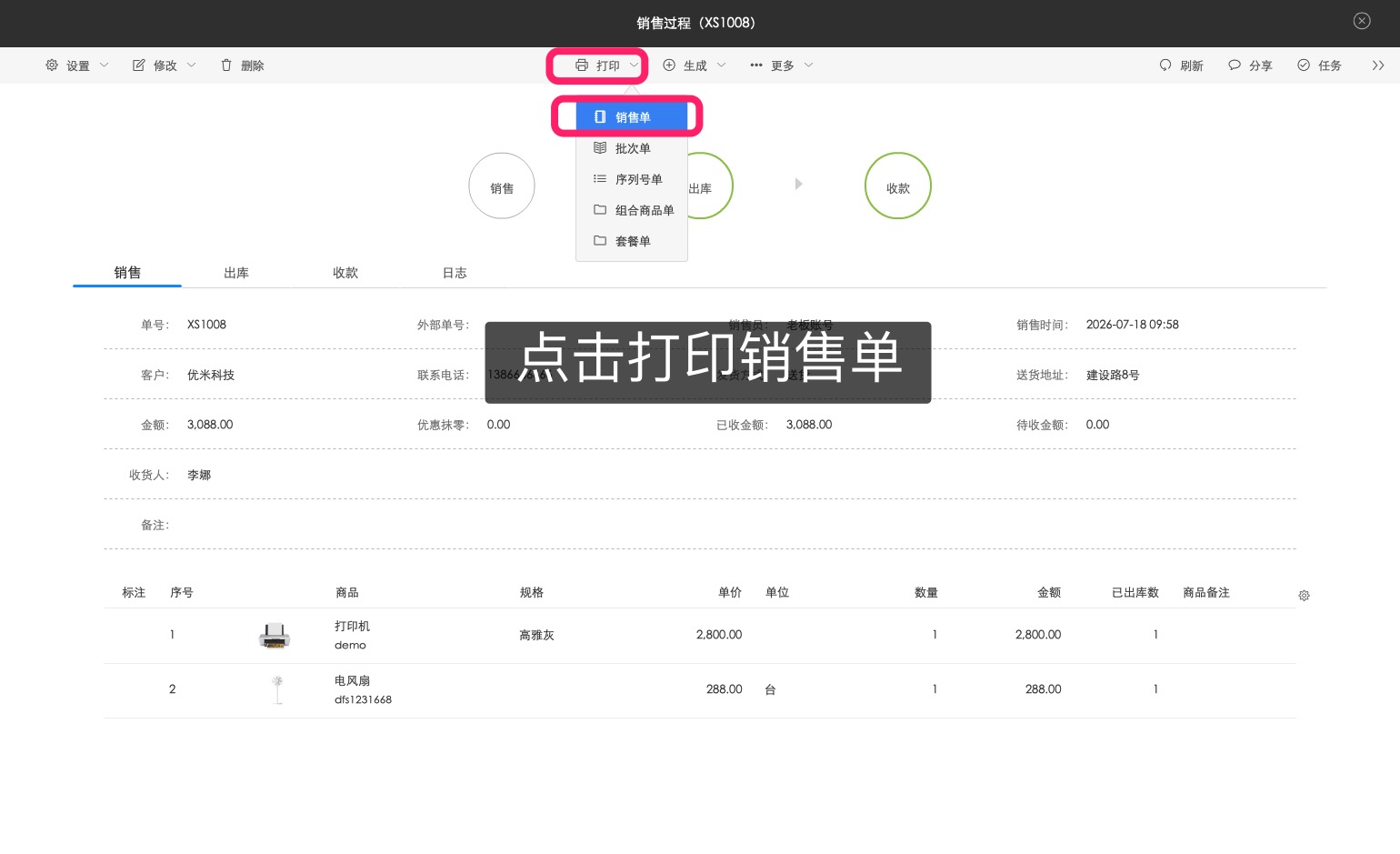Click the 商品 column header
1400x854 pixels.
(347, 593)
